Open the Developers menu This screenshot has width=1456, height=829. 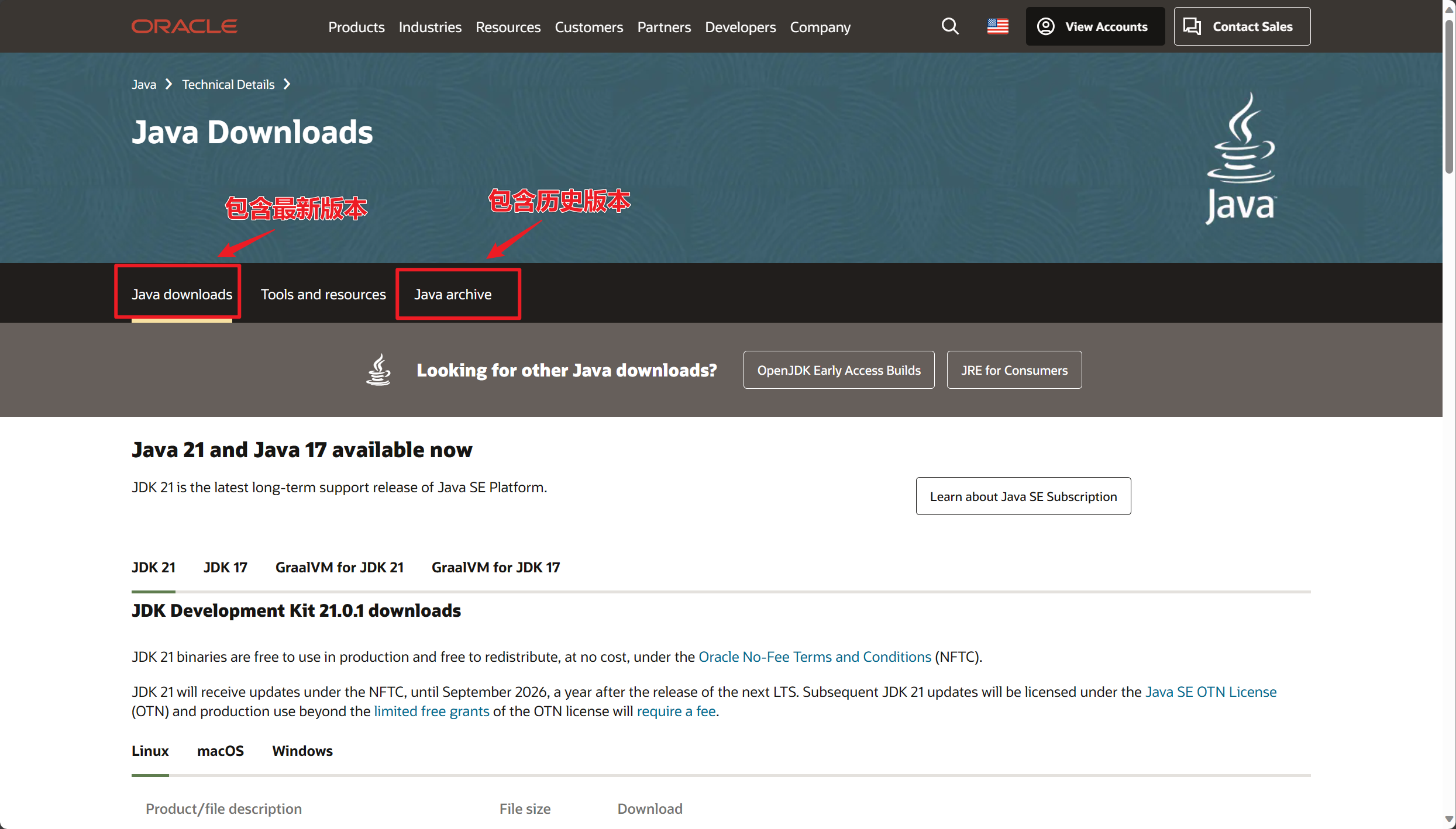[740, 27]
